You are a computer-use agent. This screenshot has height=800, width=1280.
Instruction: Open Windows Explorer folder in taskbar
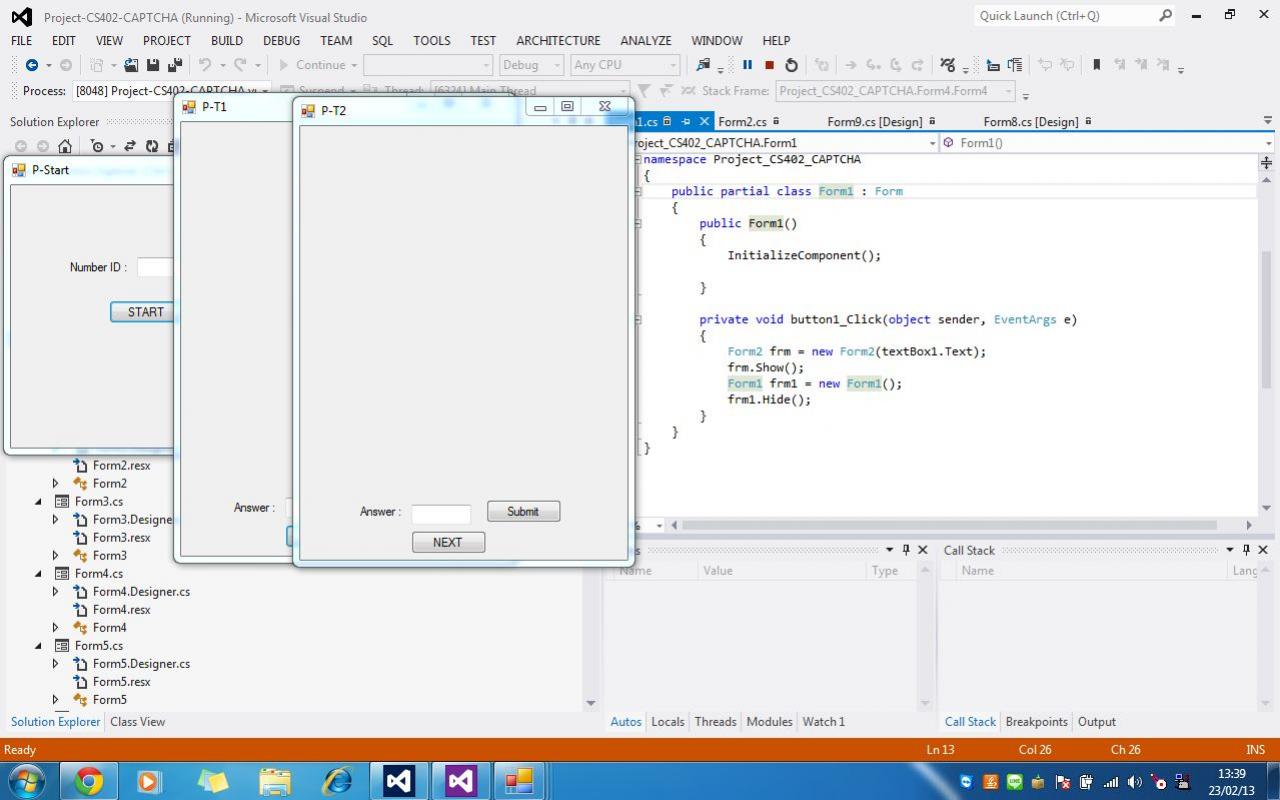(x=274, y=781)
